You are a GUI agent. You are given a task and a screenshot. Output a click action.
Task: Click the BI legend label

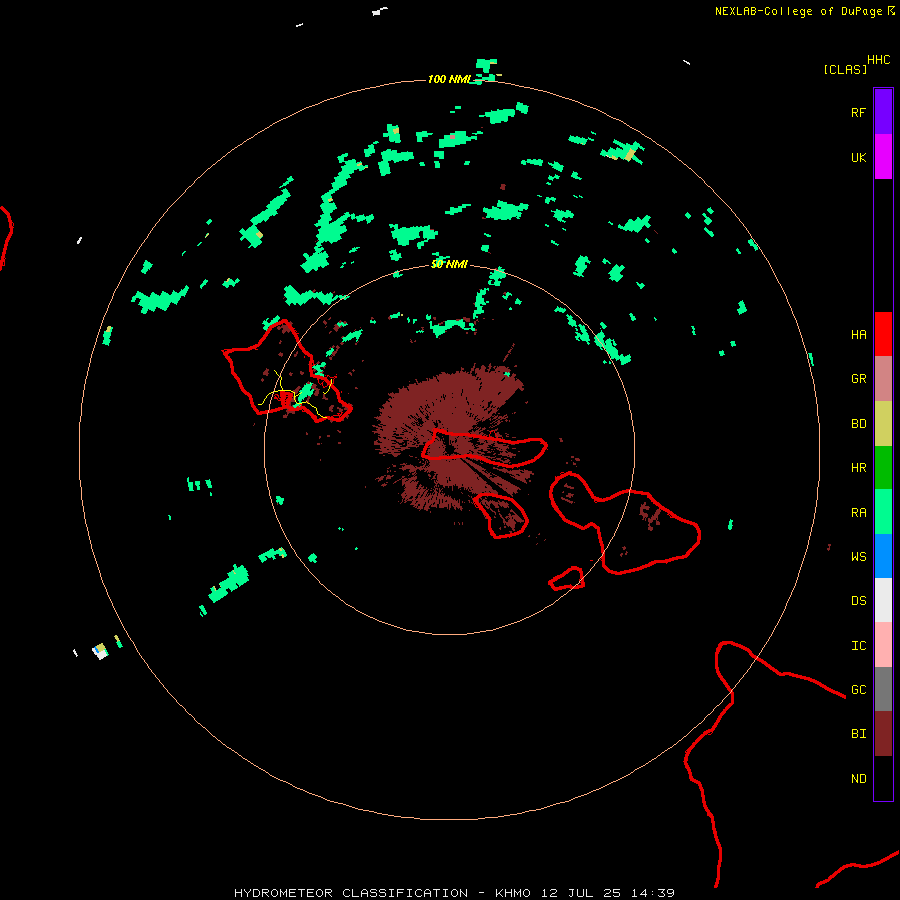point(858,734)
